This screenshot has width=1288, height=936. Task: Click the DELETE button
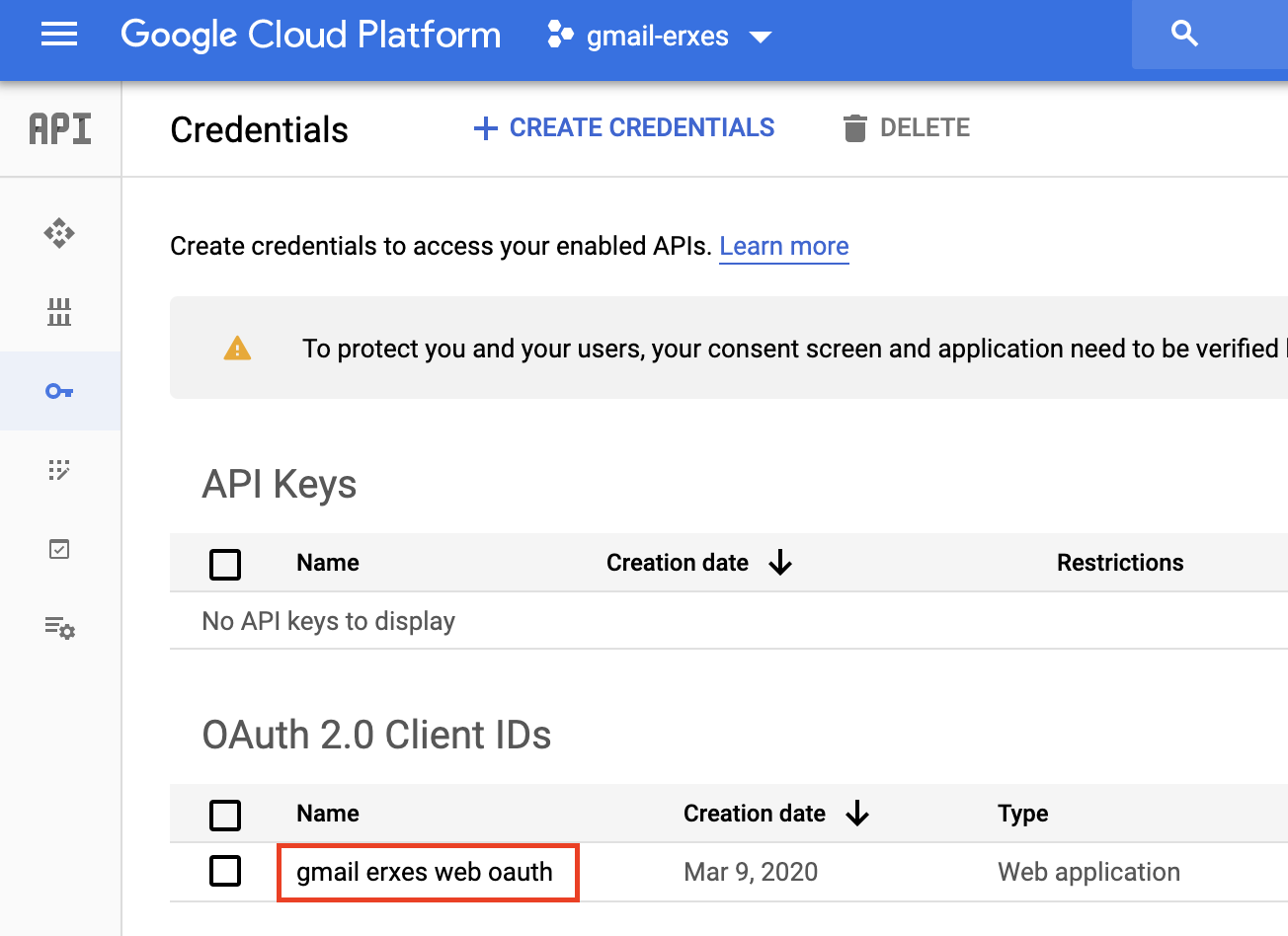907,128
